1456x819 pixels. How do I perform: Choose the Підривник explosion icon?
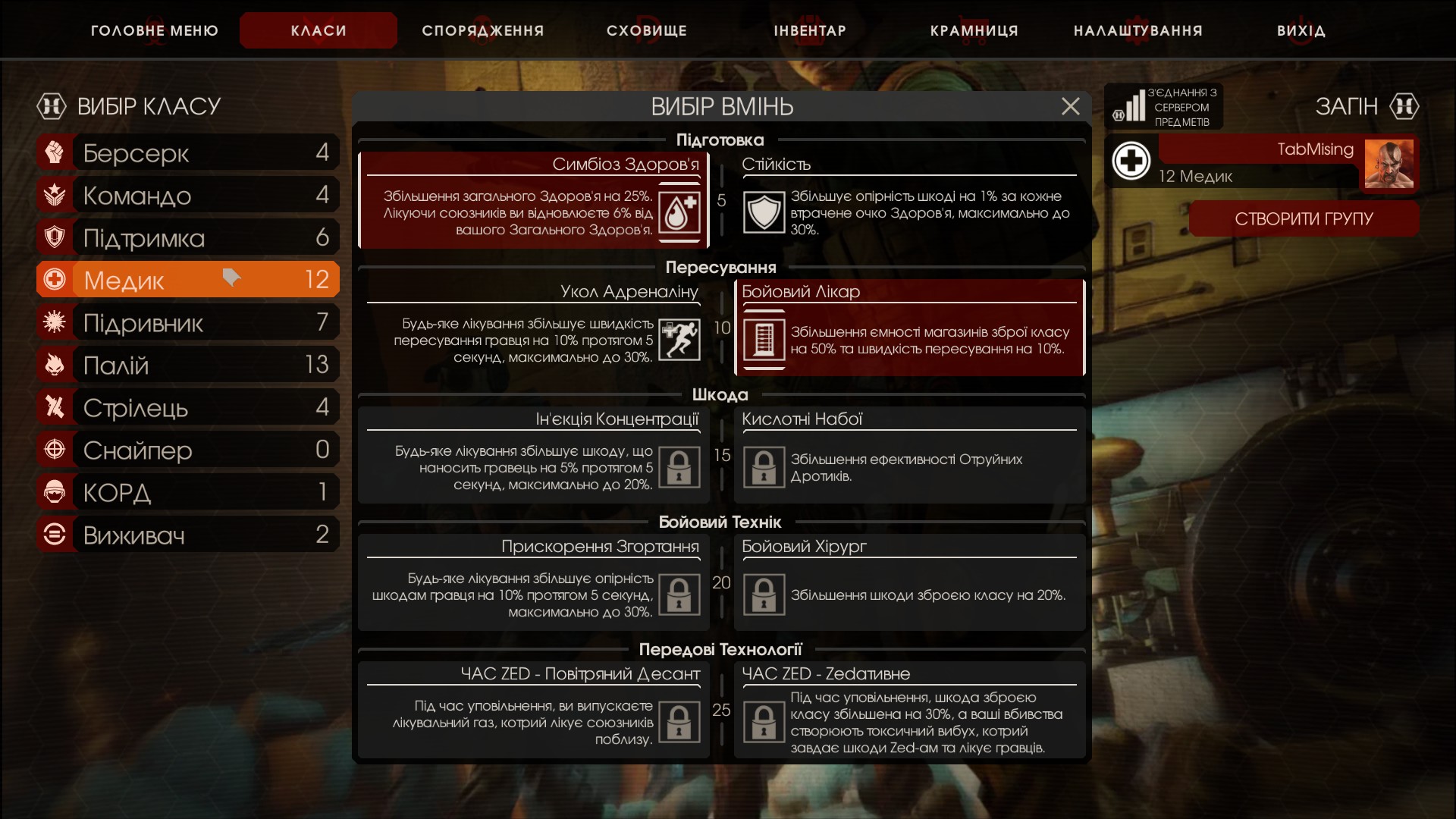(x=55, y=322)
